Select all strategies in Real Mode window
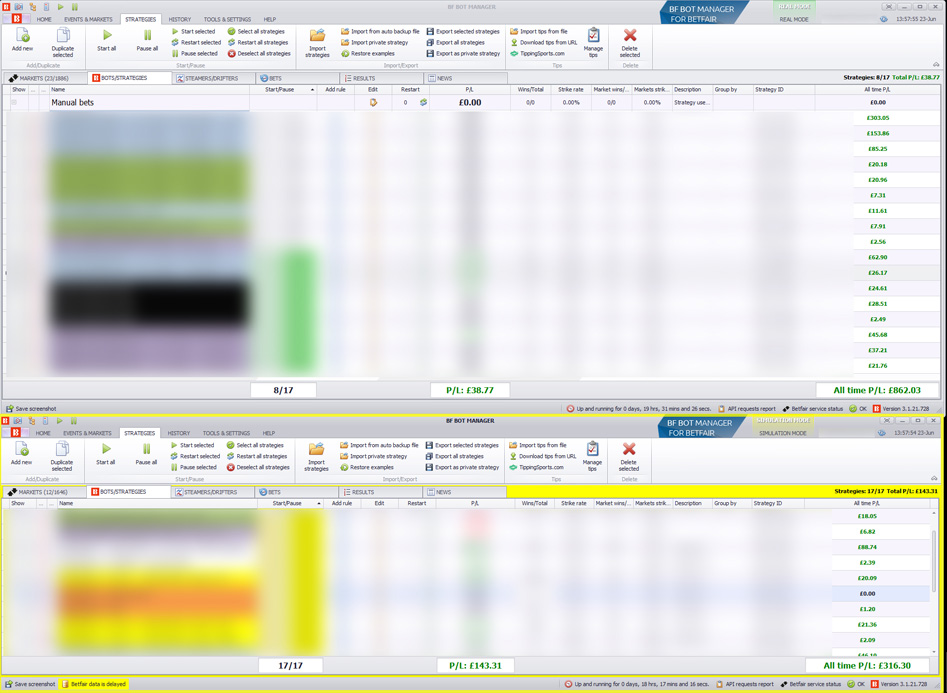 click(256, 31)
